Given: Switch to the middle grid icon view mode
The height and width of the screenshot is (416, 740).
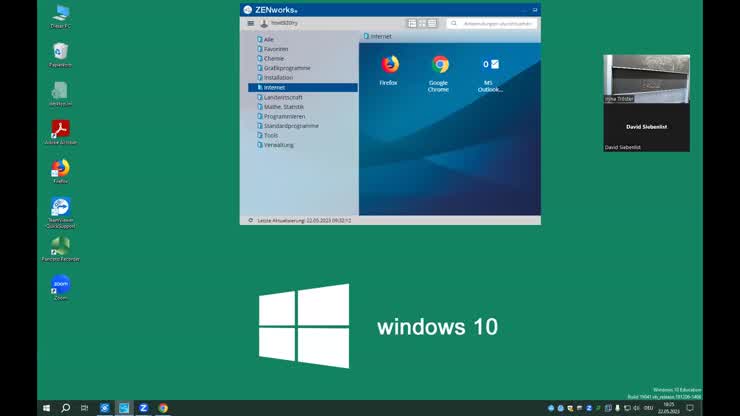Looking at the screenshot, I should pyautogui.click(x=422, y=23).
